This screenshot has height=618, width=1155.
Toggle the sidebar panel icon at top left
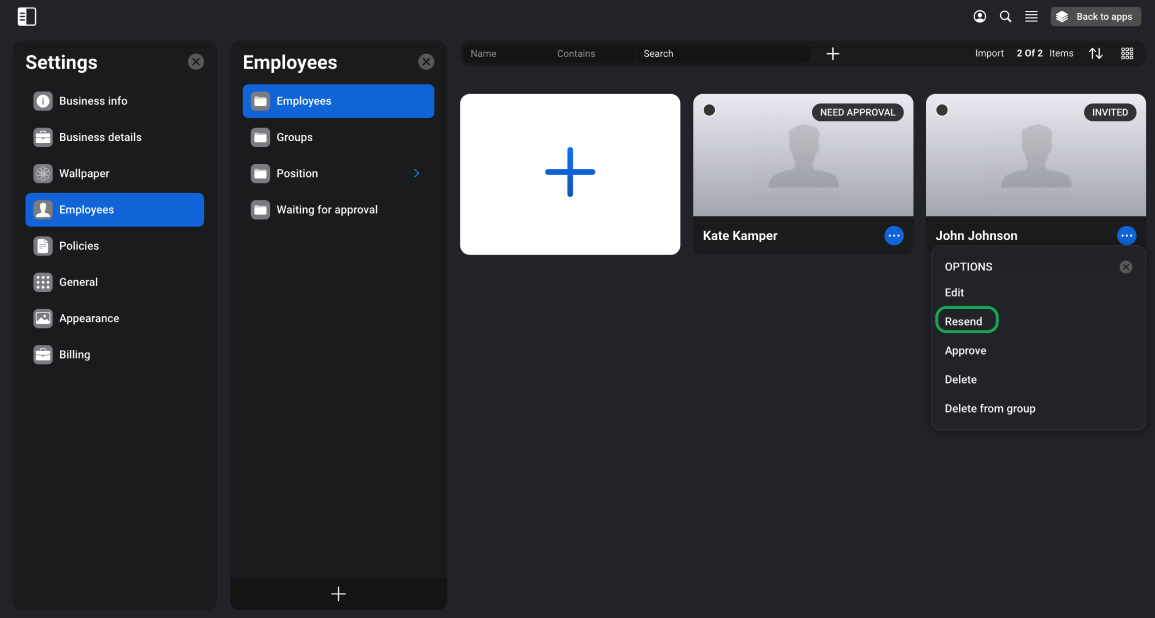click(27, 16)
